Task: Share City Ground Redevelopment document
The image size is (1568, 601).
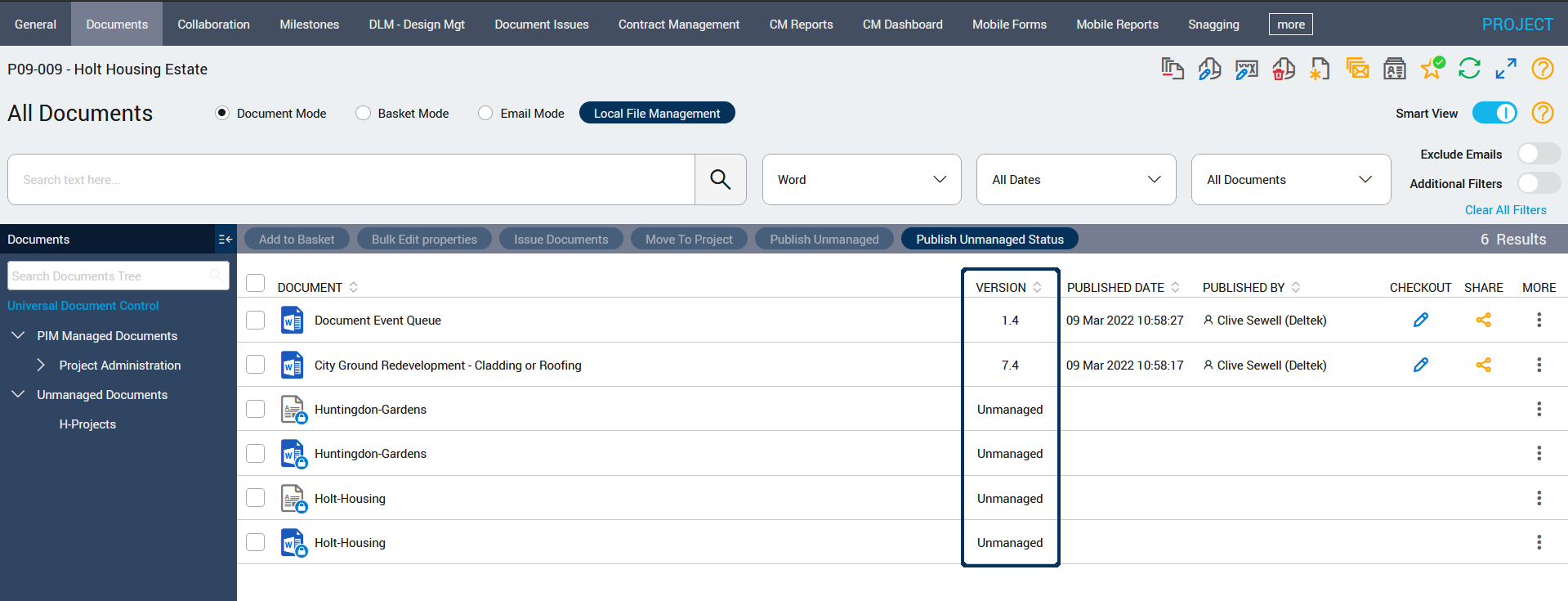Action: point(1483,365)
